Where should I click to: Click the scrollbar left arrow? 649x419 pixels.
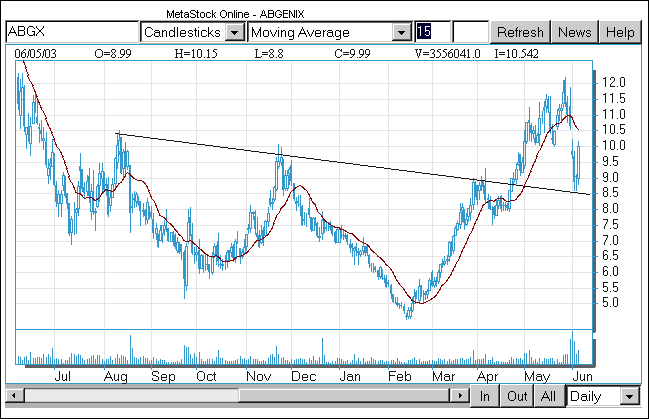(14, 395)
